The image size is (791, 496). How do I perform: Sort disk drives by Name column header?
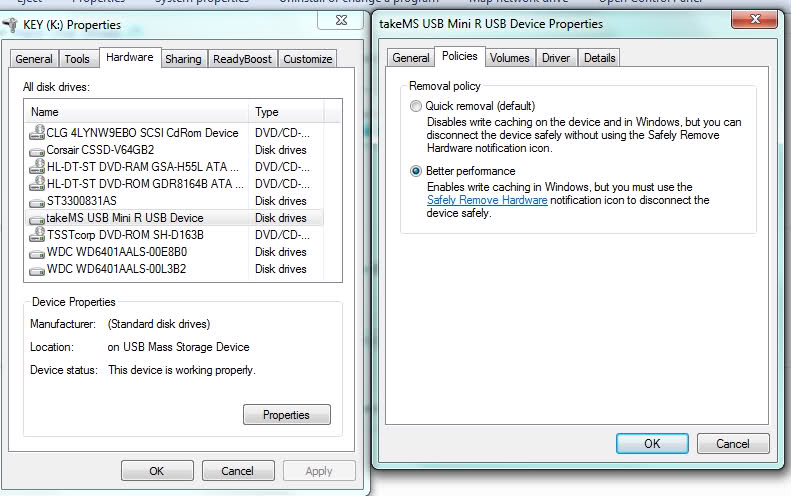click(x=136, y=112)
